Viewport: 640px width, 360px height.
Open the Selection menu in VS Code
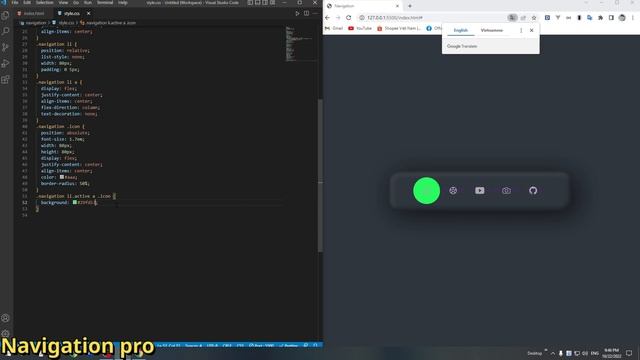[x=44, y=2]
